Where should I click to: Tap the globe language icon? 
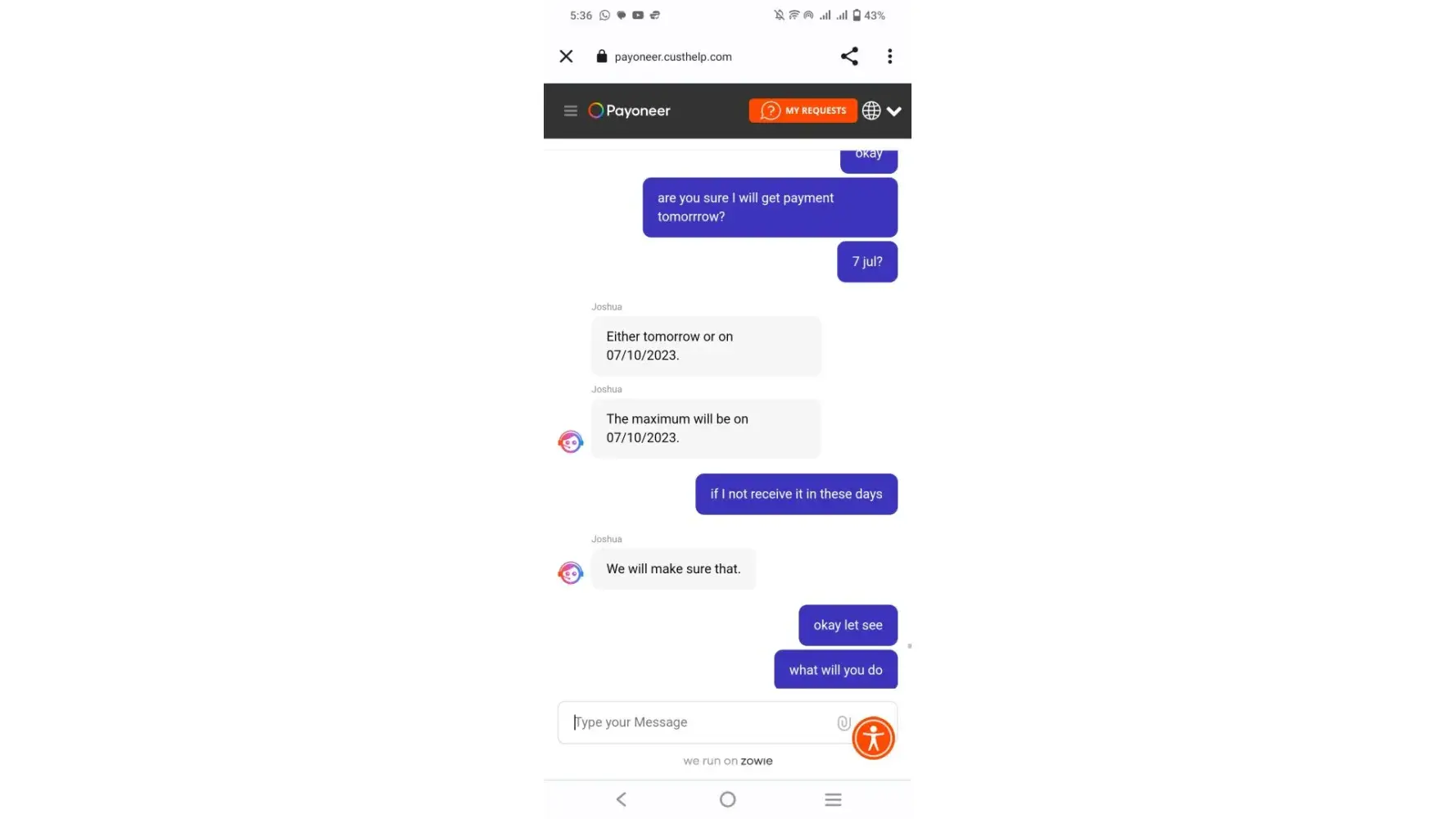click(x=871, y=111)
